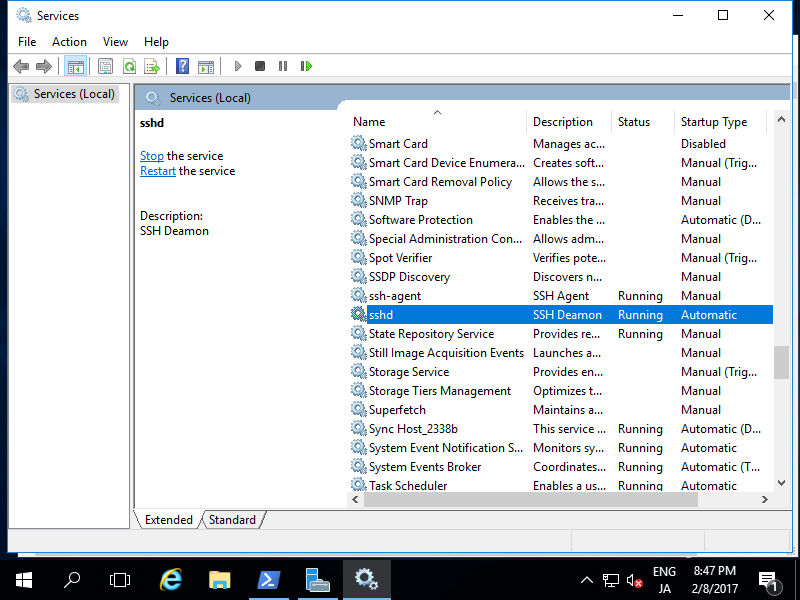Viewport: 800px width, 600px height.
Task: Select the Services (Local) tree node
Action: pos(65,94)
